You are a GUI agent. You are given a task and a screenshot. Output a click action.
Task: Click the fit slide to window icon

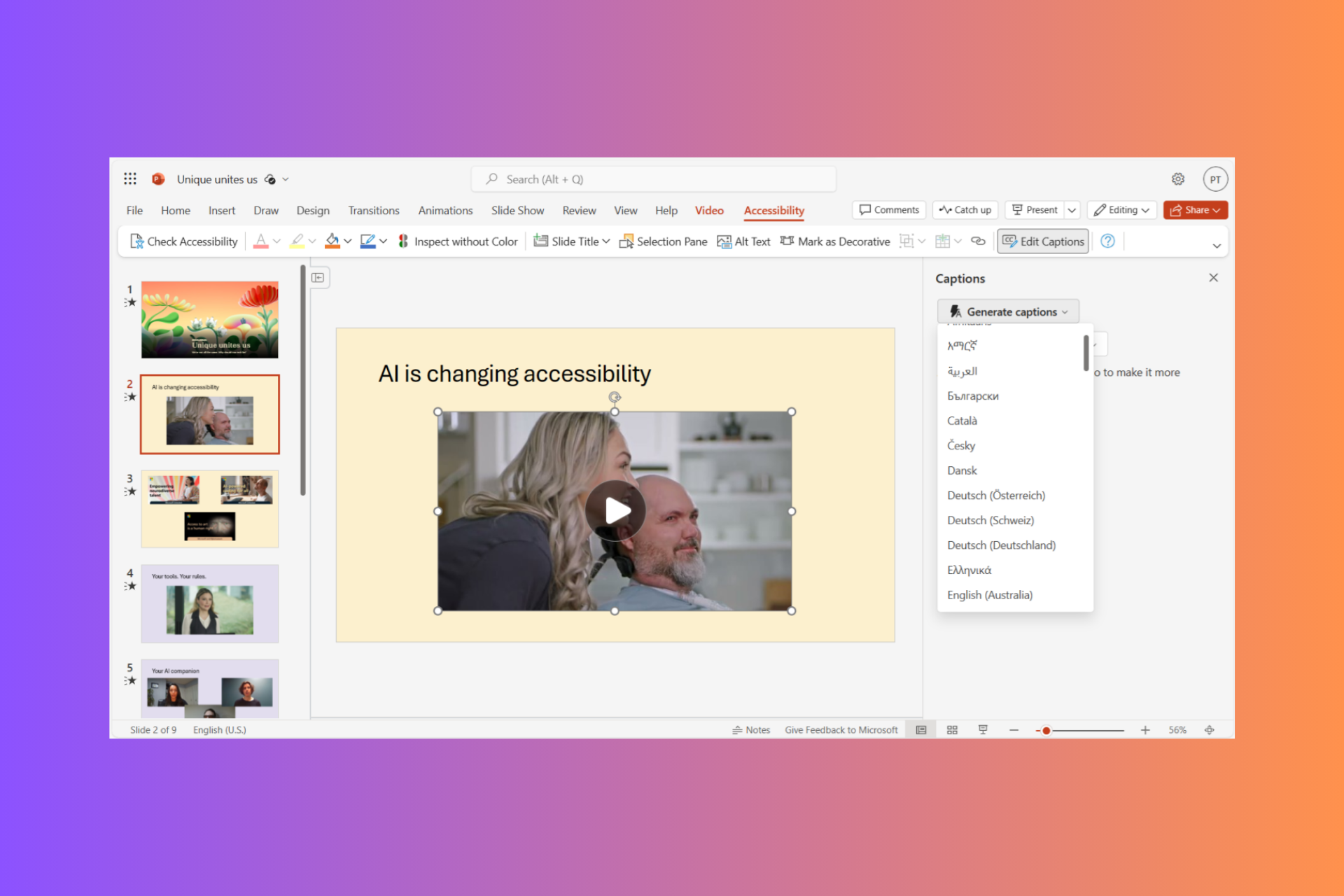pyautogui.click(x=1209, y=730)
